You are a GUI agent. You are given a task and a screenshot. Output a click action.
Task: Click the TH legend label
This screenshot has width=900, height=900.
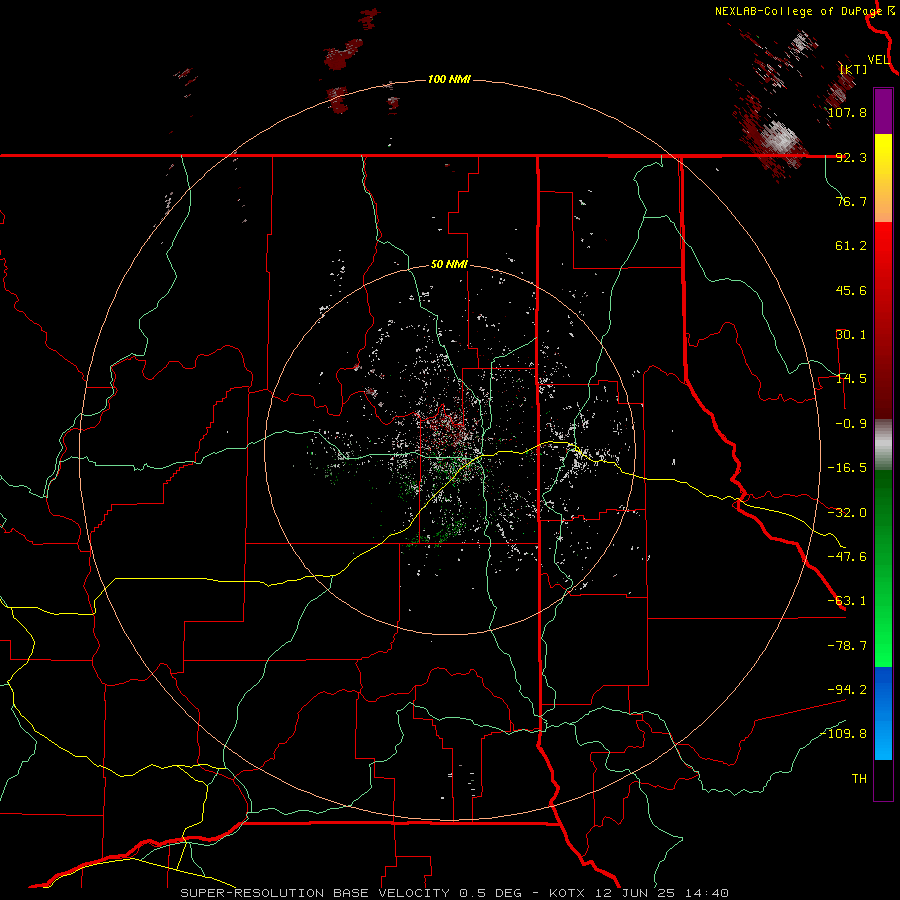(x=859, y=779)
